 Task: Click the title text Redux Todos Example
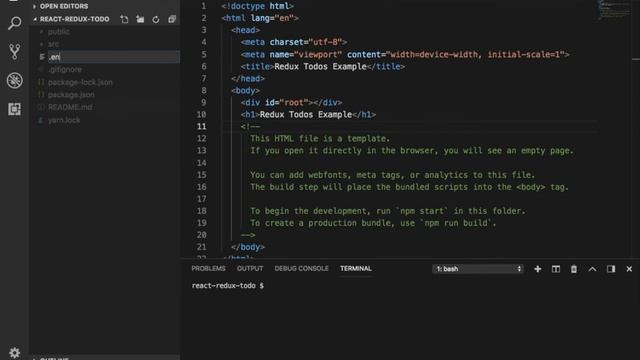point(320,67)
